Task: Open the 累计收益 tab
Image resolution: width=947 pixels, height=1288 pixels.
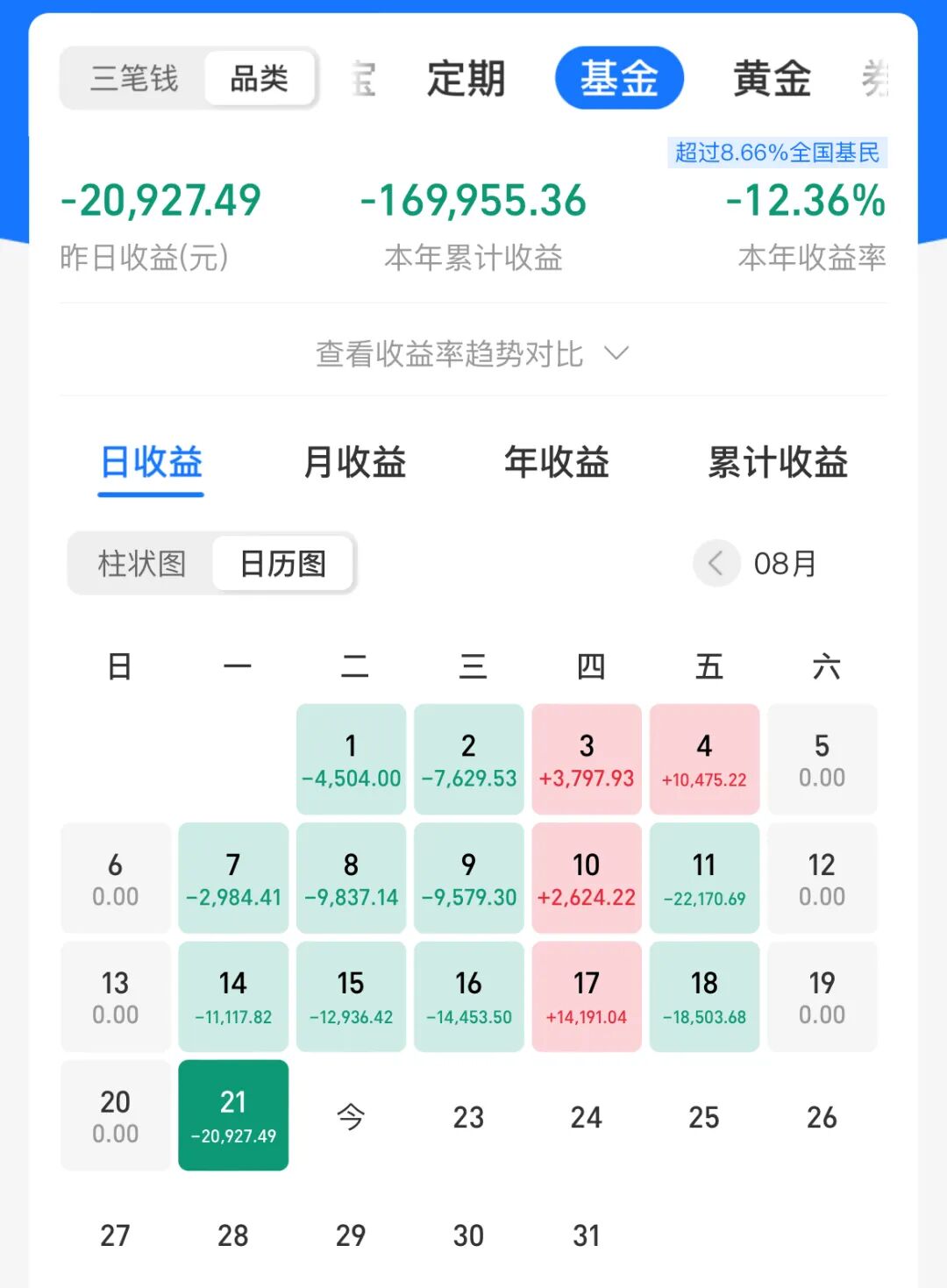Action: point(778,462)
